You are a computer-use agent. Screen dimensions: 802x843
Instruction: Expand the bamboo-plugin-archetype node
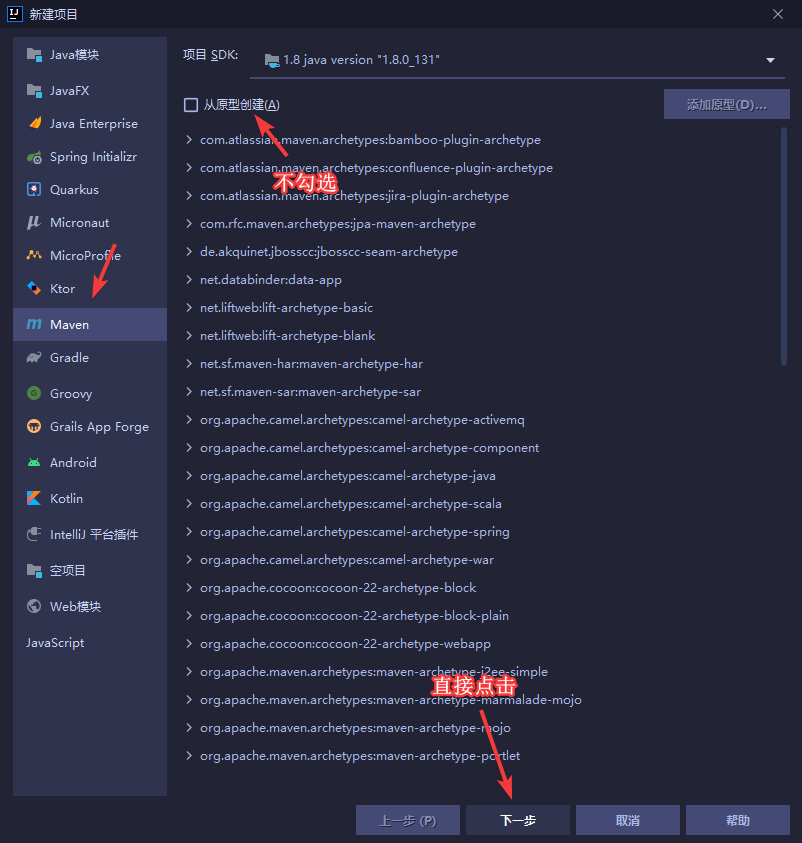(189, 140)
